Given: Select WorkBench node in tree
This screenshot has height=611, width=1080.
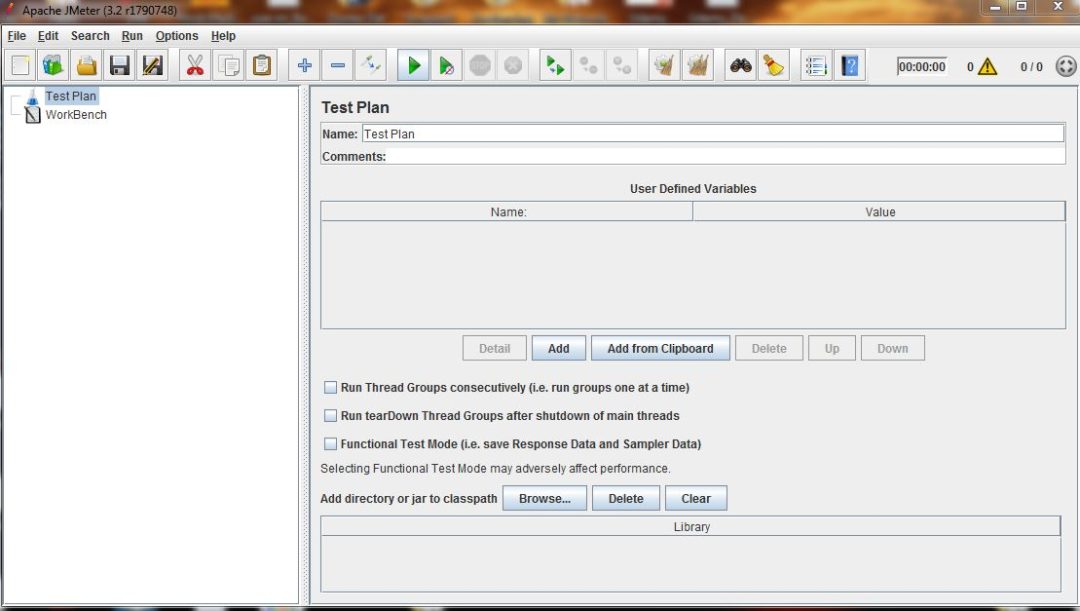Looking at the screenshot, I should (76, 115).
